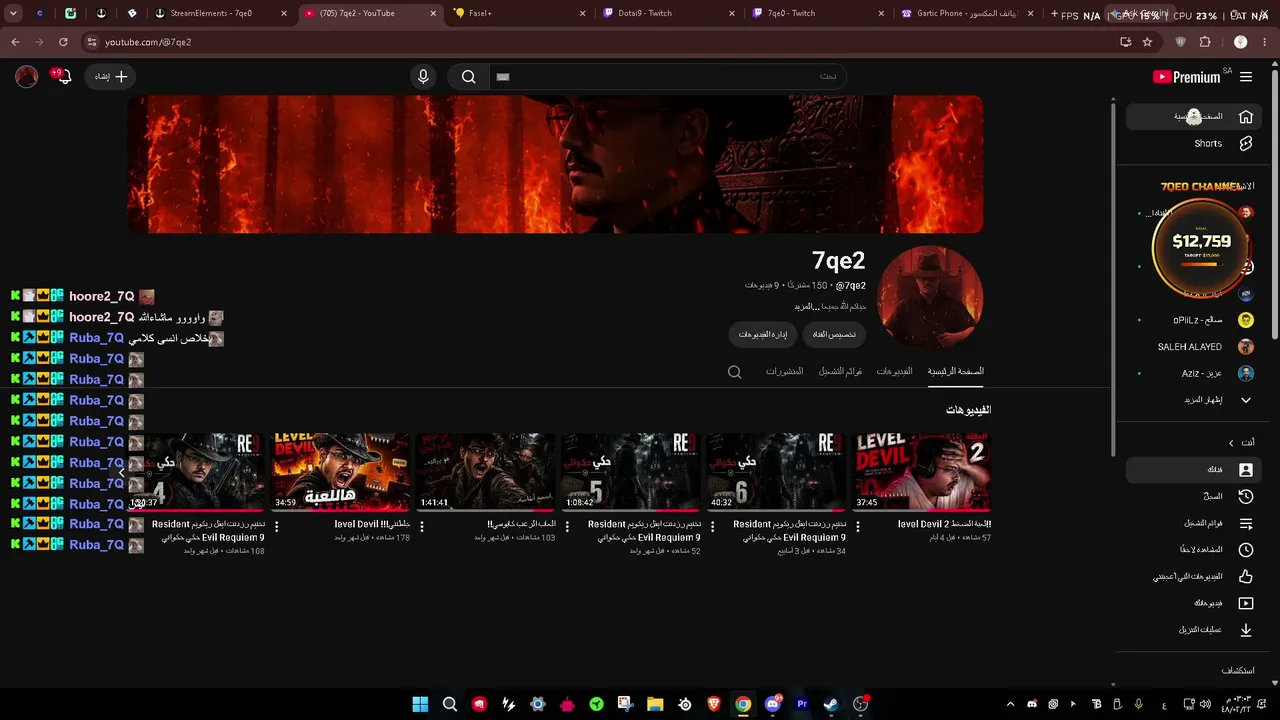Open the oPiiLz subscription channel
Screen dimensions: 1280x720
tap(1192, 320)
